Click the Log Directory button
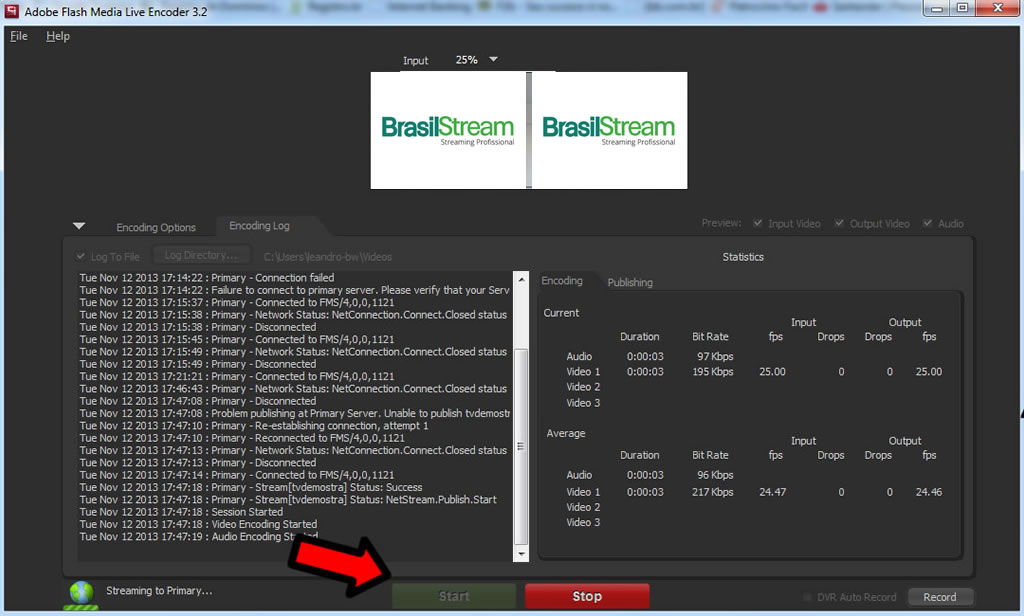Viewport: 1024px width, 616px height. pyautogui.click(x=200, y=255)
